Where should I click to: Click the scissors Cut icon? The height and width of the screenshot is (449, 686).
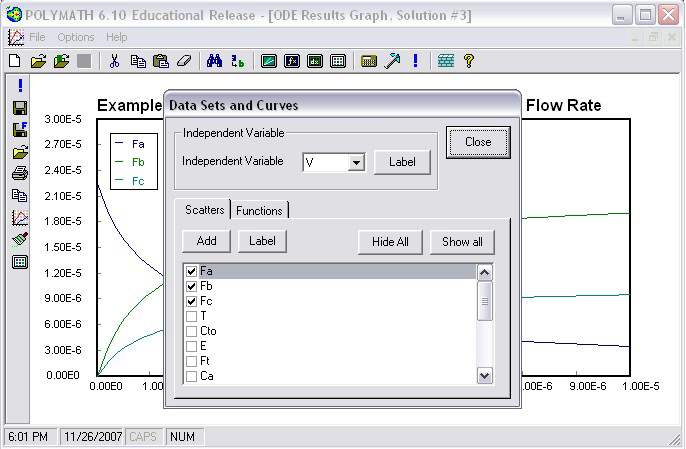[114, 61]
